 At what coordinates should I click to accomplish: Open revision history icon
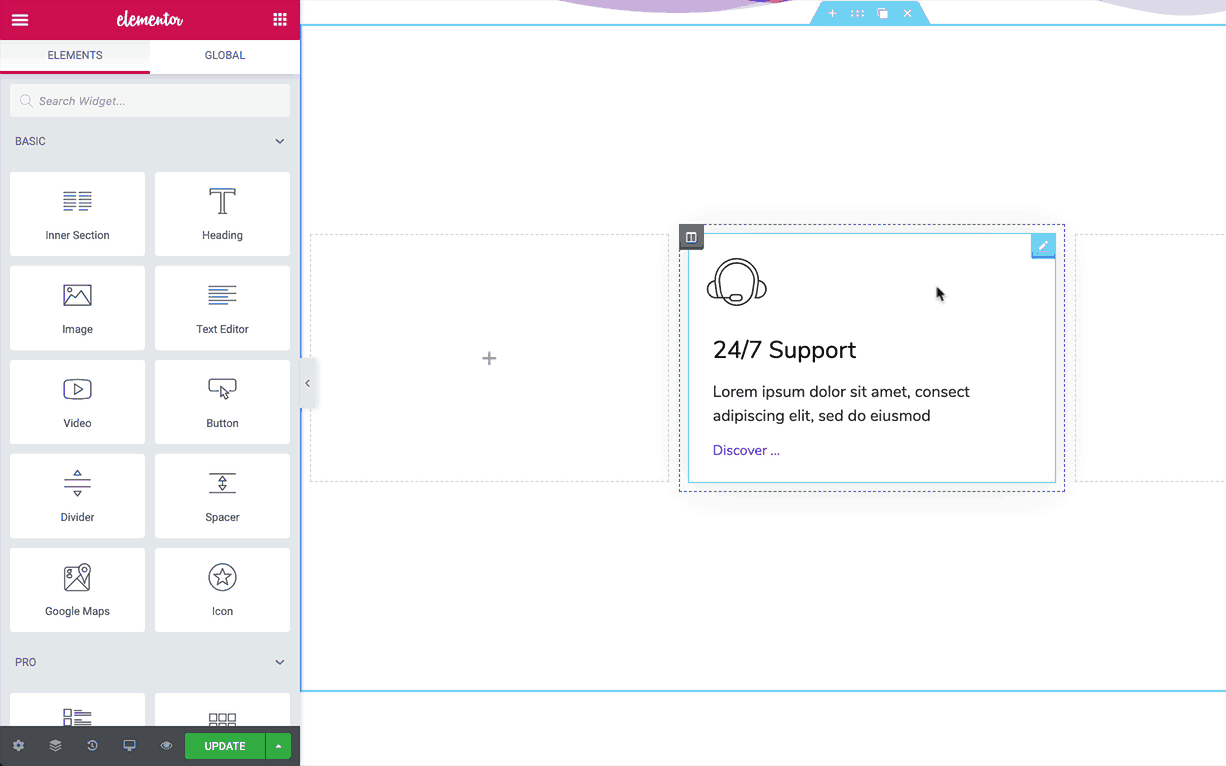(x=92, y=746)
